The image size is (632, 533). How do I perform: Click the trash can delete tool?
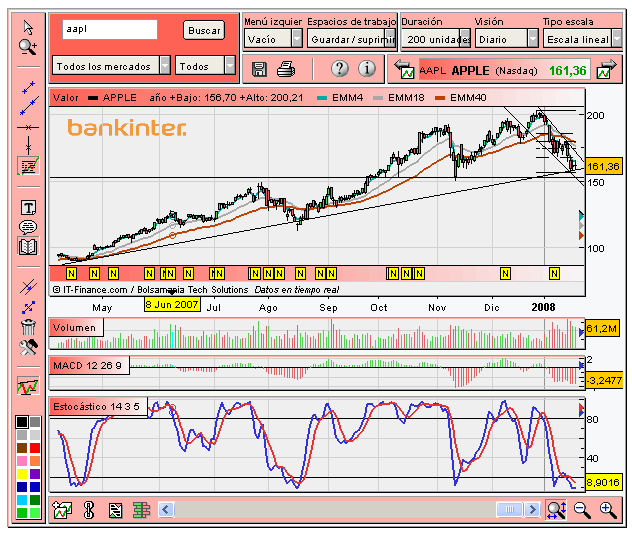28,327
